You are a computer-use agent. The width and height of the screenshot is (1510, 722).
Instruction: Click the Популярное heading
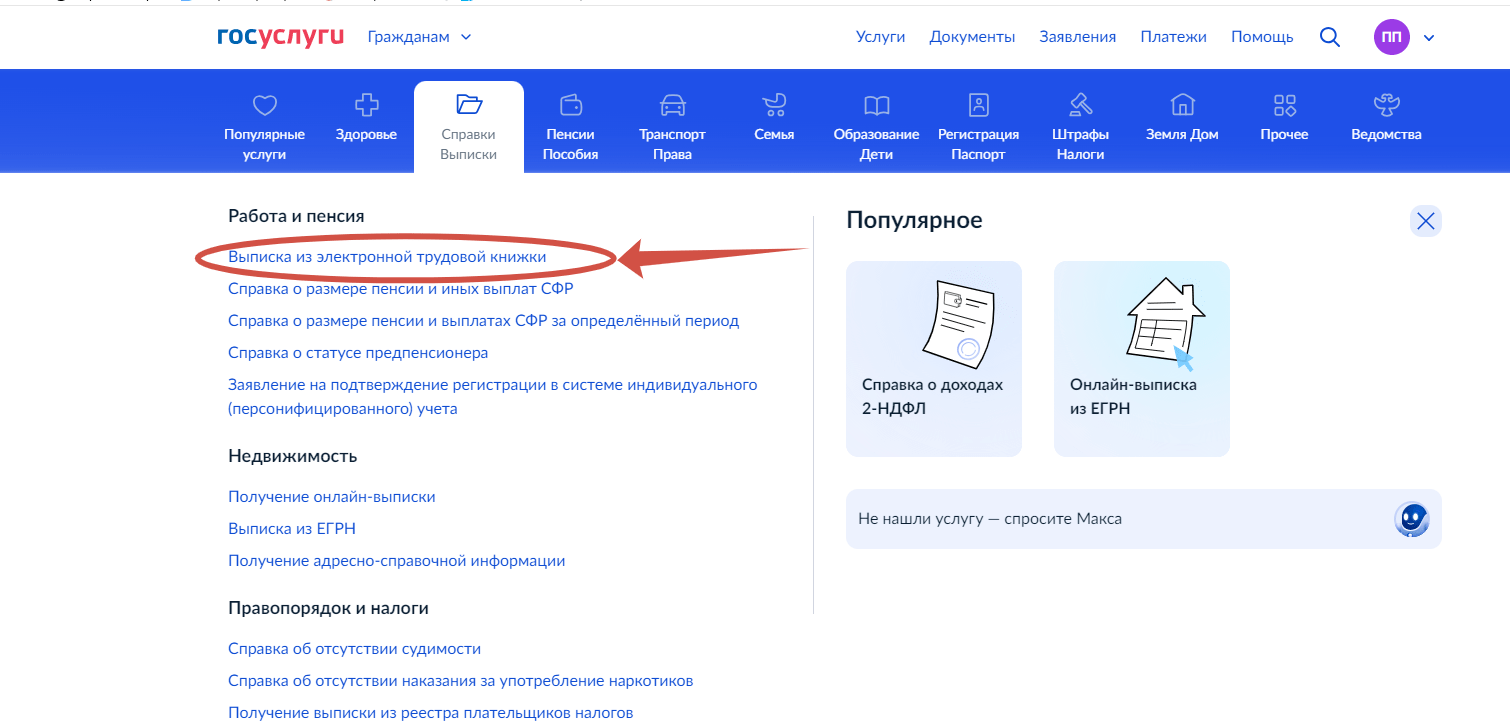(914, 220)
